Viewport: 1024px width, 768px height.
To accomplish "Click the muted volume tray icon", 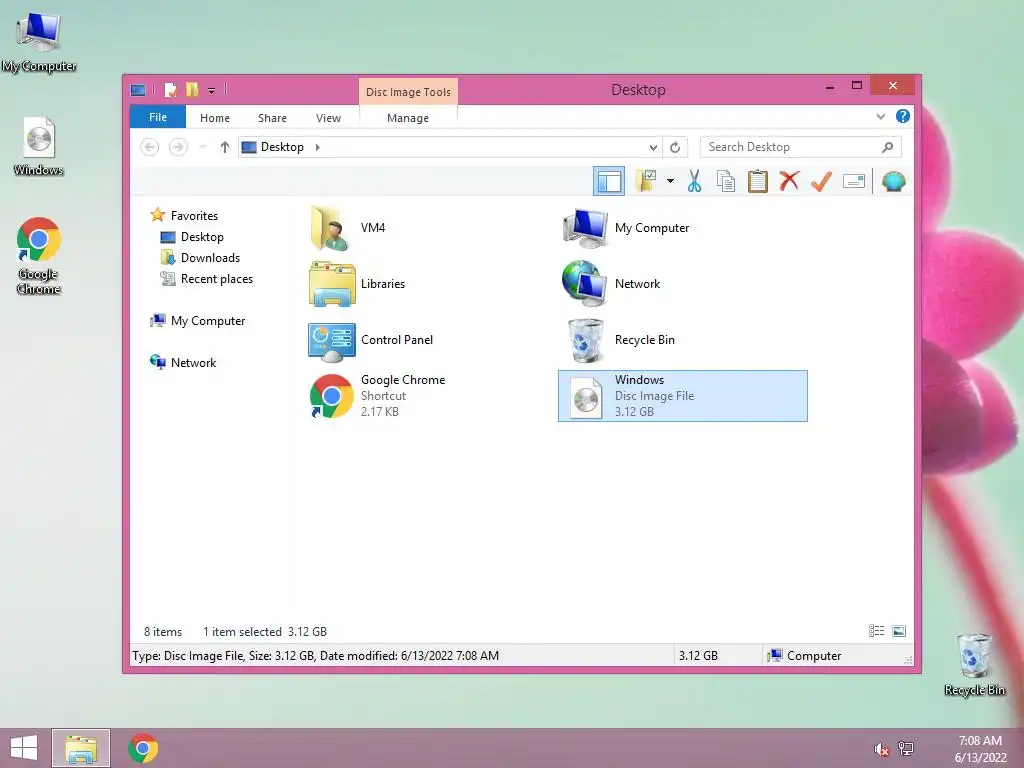I will [881, 749].
